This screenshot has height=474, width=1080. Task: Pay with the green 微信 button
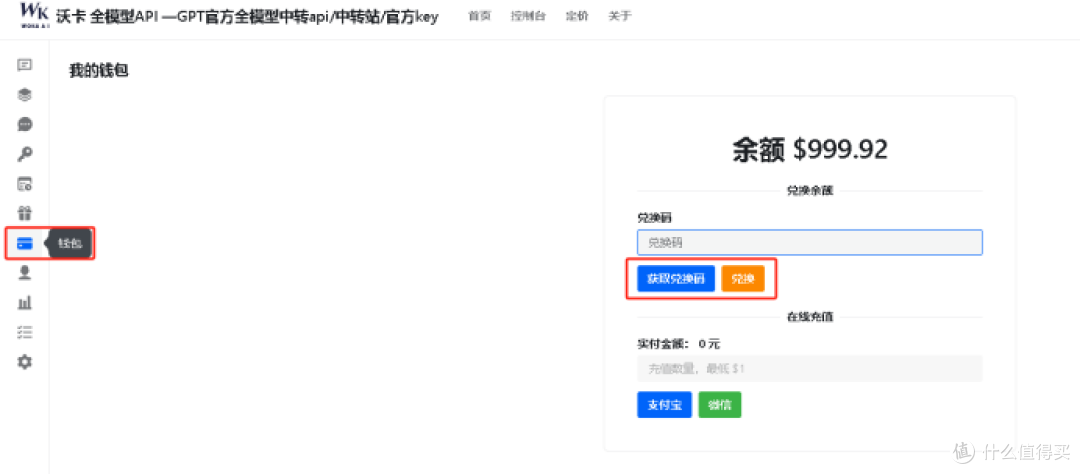(720, 405)
